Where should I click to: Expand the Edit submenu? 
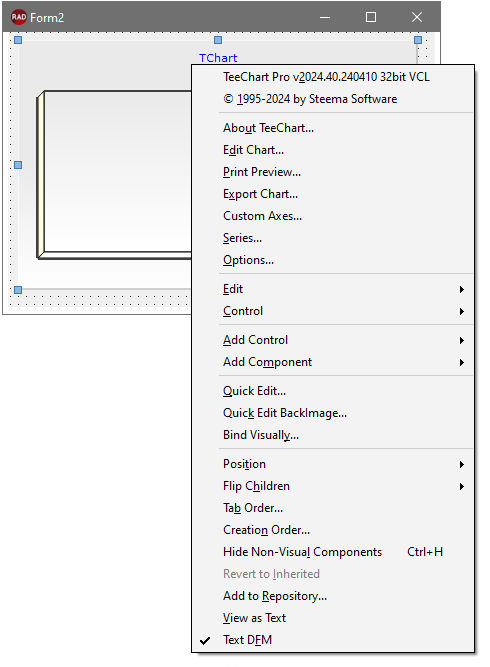[333, 289]
